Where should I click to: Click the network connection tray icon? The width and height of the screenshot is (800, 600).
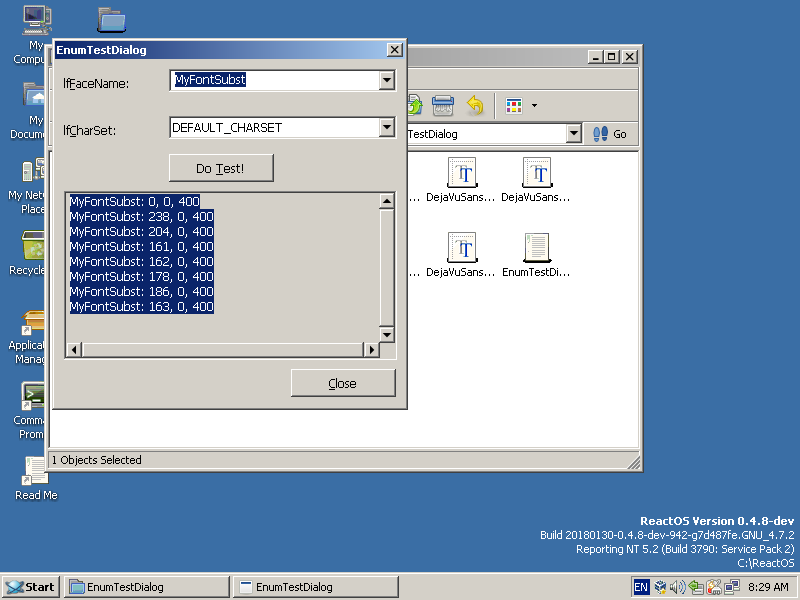pyautogui.click(x=732, y=587)
